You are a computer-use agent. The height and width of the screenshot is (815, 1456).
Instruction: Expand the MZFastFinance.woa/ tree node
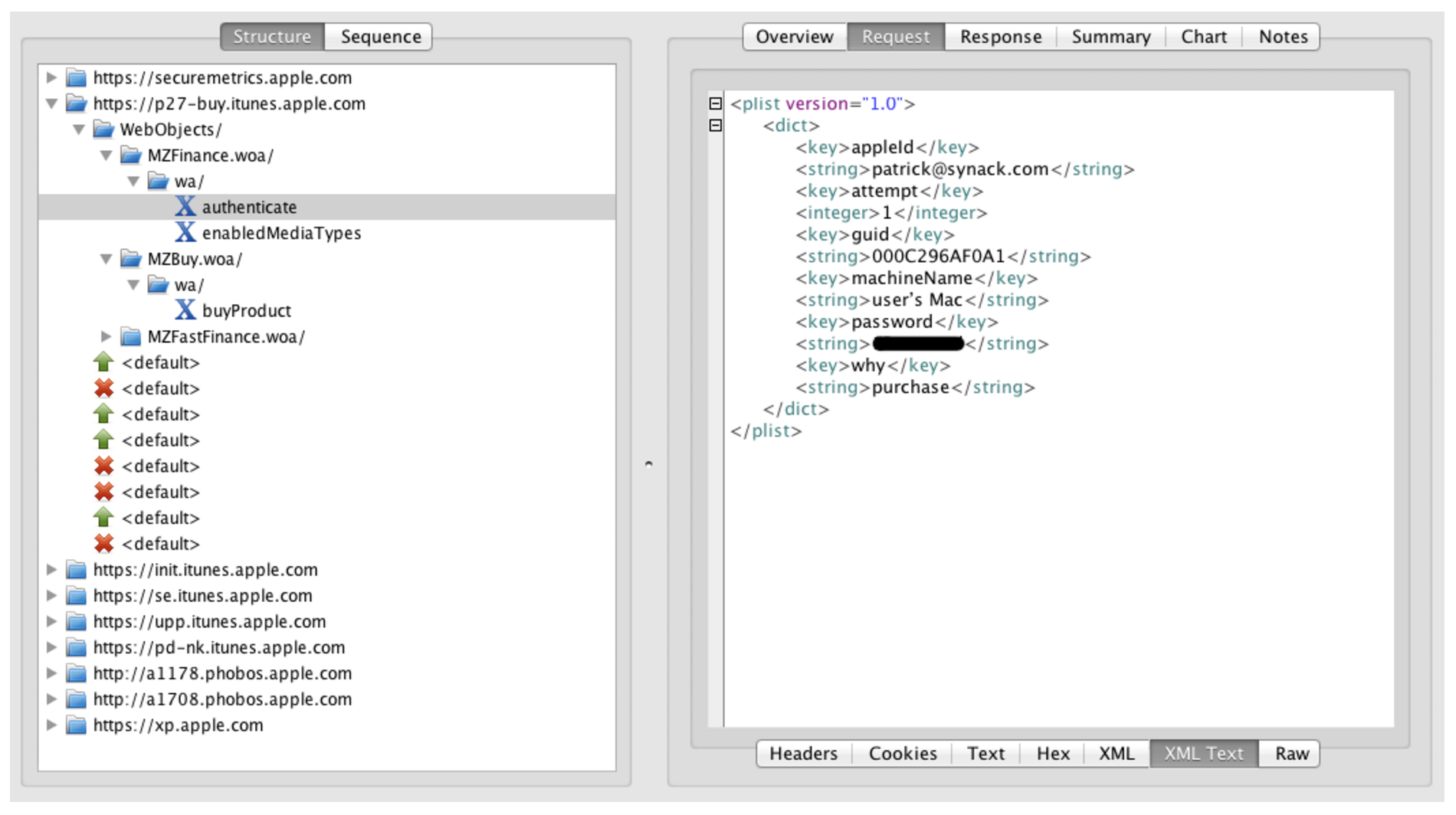[107, 336]
